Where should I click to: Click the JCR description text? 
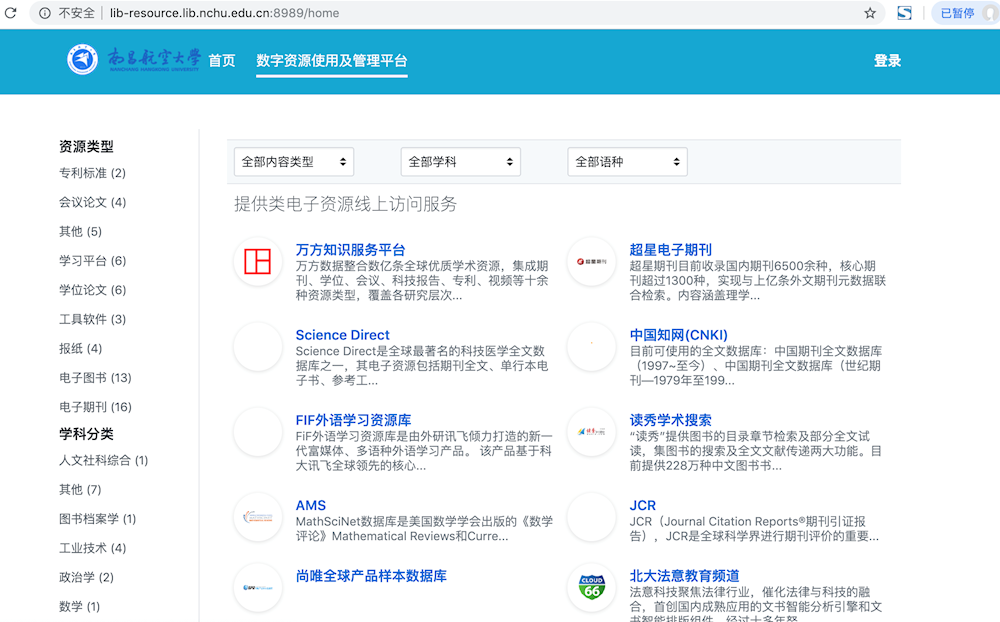coord(754,529)
